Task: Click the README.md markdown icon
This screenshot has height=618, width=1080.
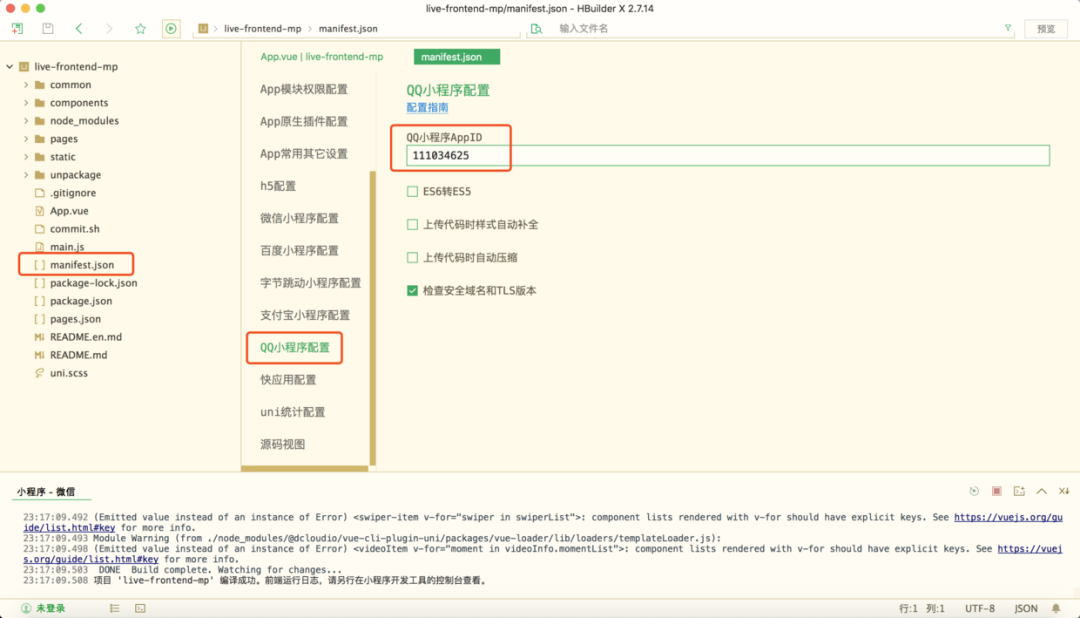Action: click(39, 355)
